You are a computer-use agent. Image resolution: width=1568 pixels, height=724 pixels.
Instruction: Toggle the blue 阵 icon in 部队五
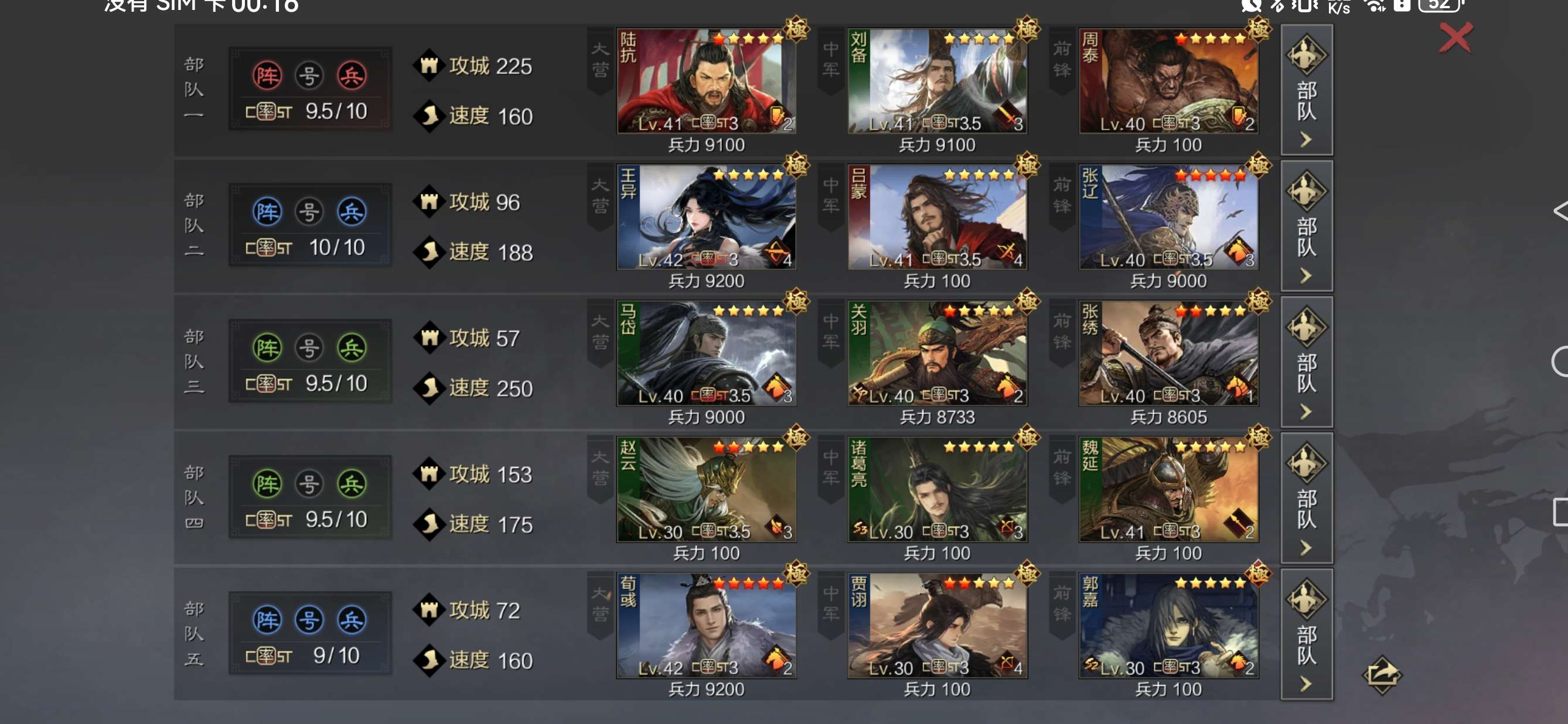pos(267,620)
